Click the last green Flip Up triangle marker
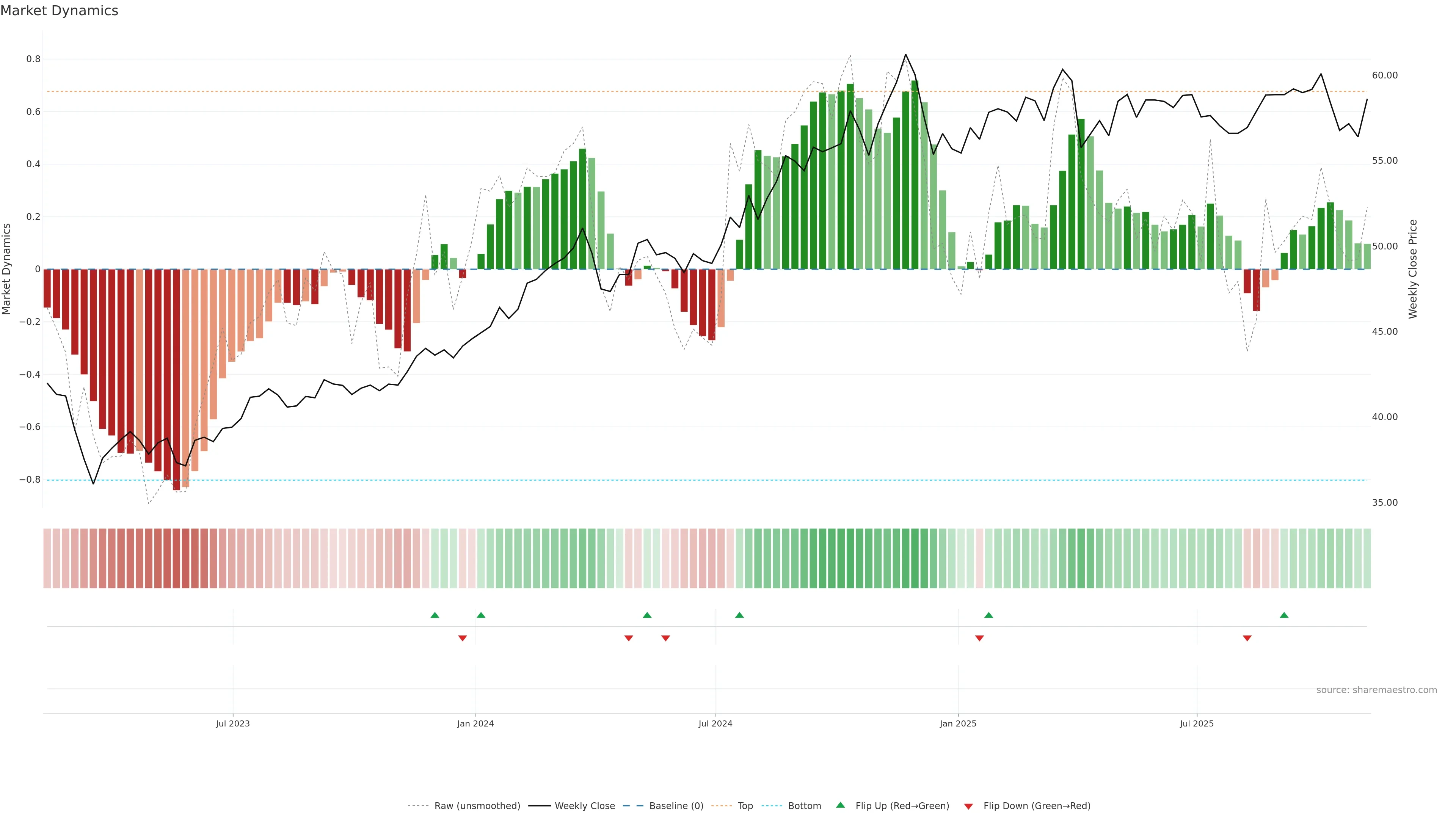 [x=1284, y=615]
